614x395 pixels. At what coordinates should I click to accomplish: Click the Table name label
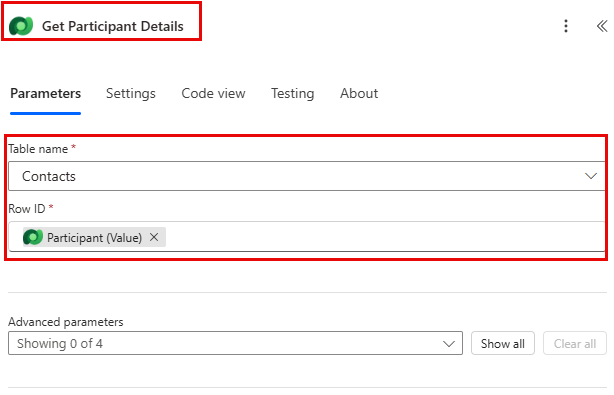point(38,149)
